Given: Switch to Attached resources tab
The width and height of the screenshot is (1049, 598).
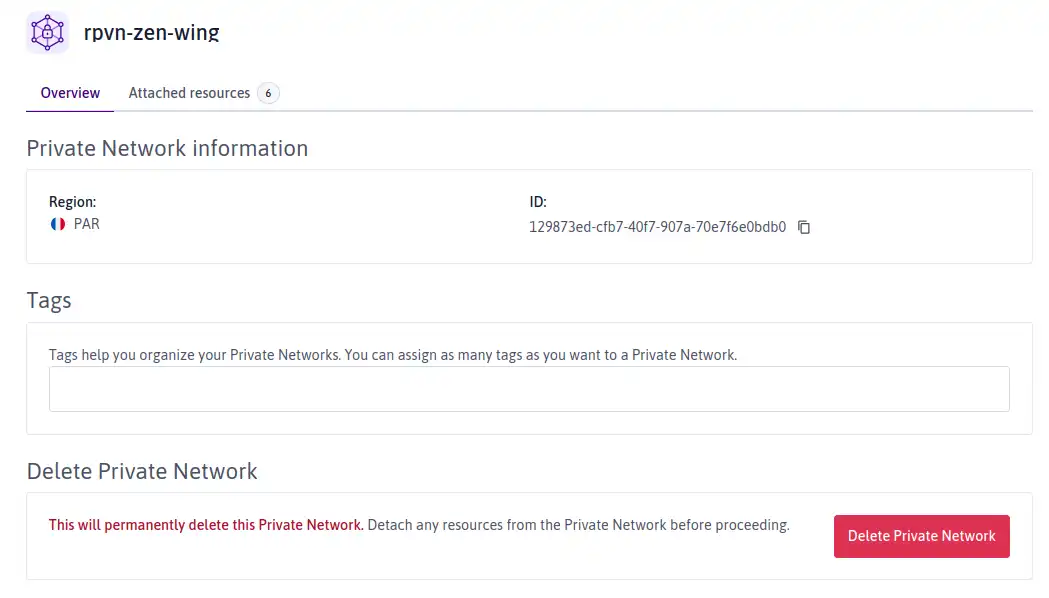Looking at the screenshot, I should (x=189, y=93).
